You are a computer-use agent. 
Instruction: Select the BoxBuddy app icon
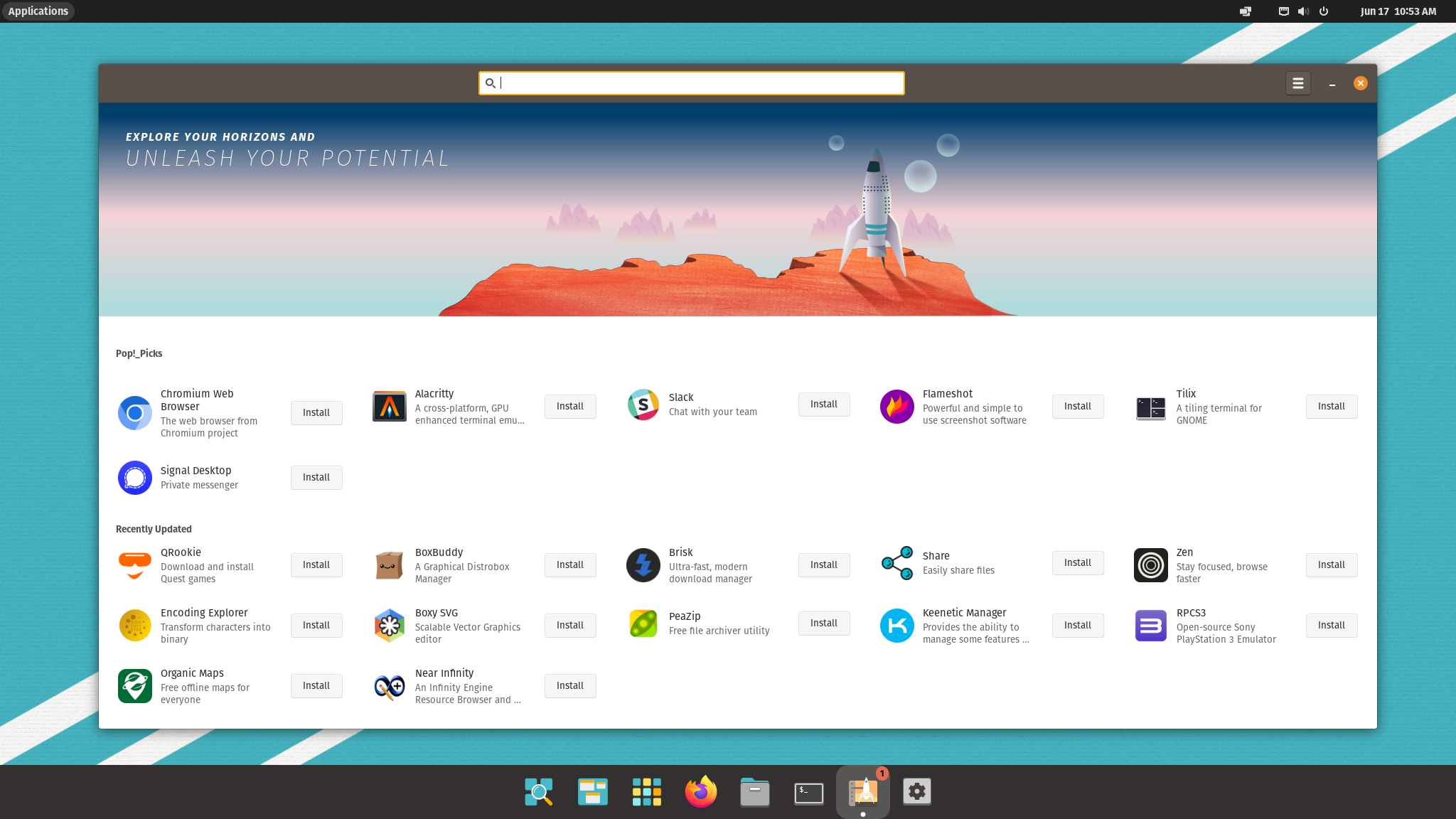click(x=390, y=565)
